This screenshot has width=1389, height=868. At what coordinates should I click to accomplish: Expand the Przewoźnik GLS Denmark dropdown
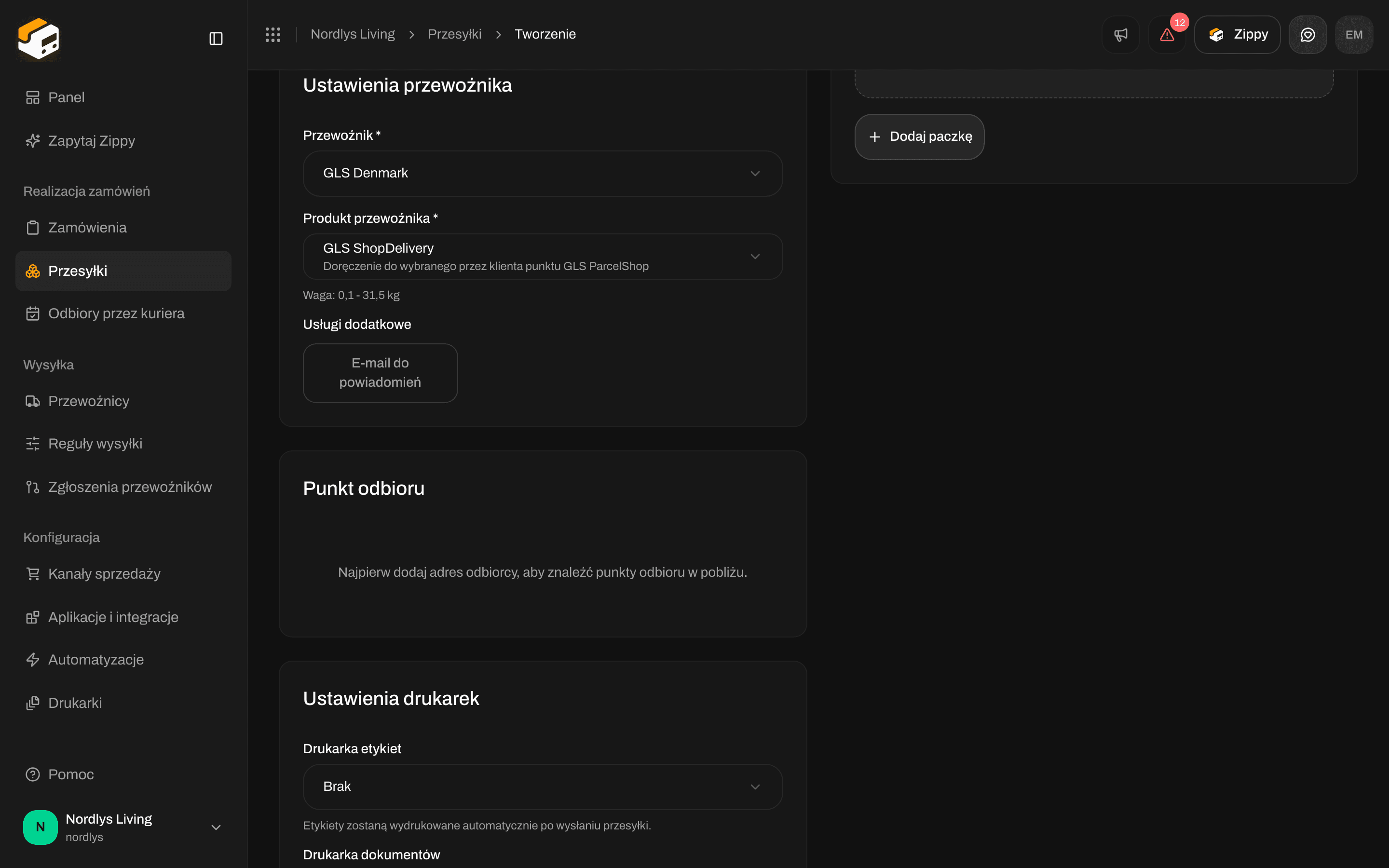543,174
